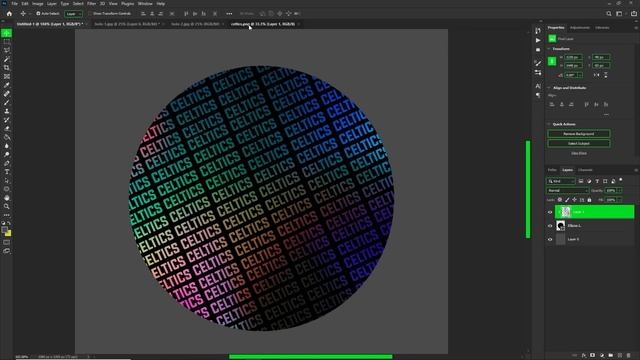Select the Crop tool
The image size is (640, 360).
point(7,68)
